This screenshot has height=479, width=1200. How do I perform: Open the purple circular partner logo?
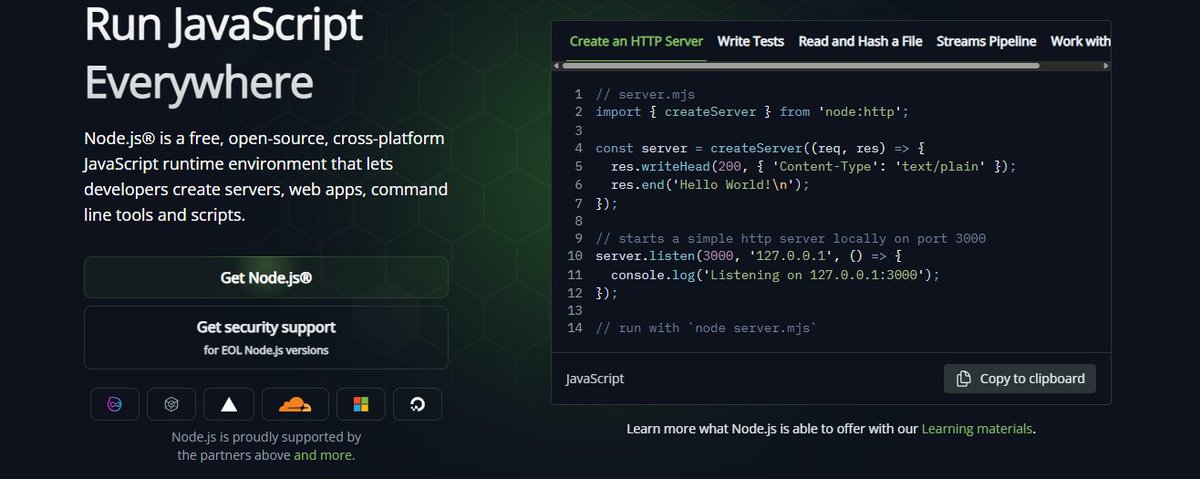(114, 404)
